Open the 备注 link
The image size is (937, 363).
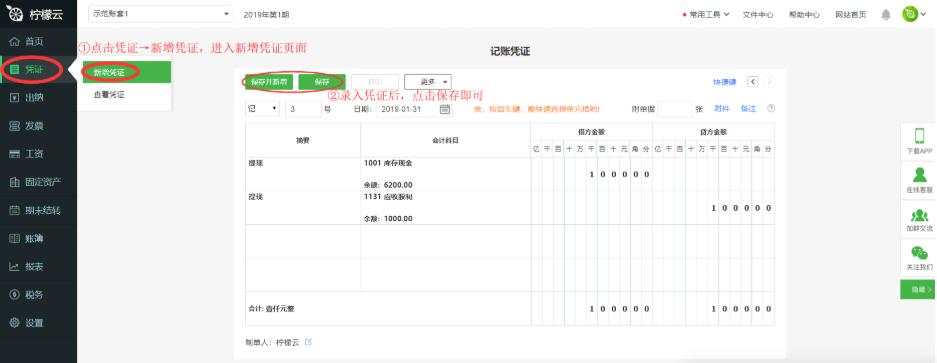point(748,109)
